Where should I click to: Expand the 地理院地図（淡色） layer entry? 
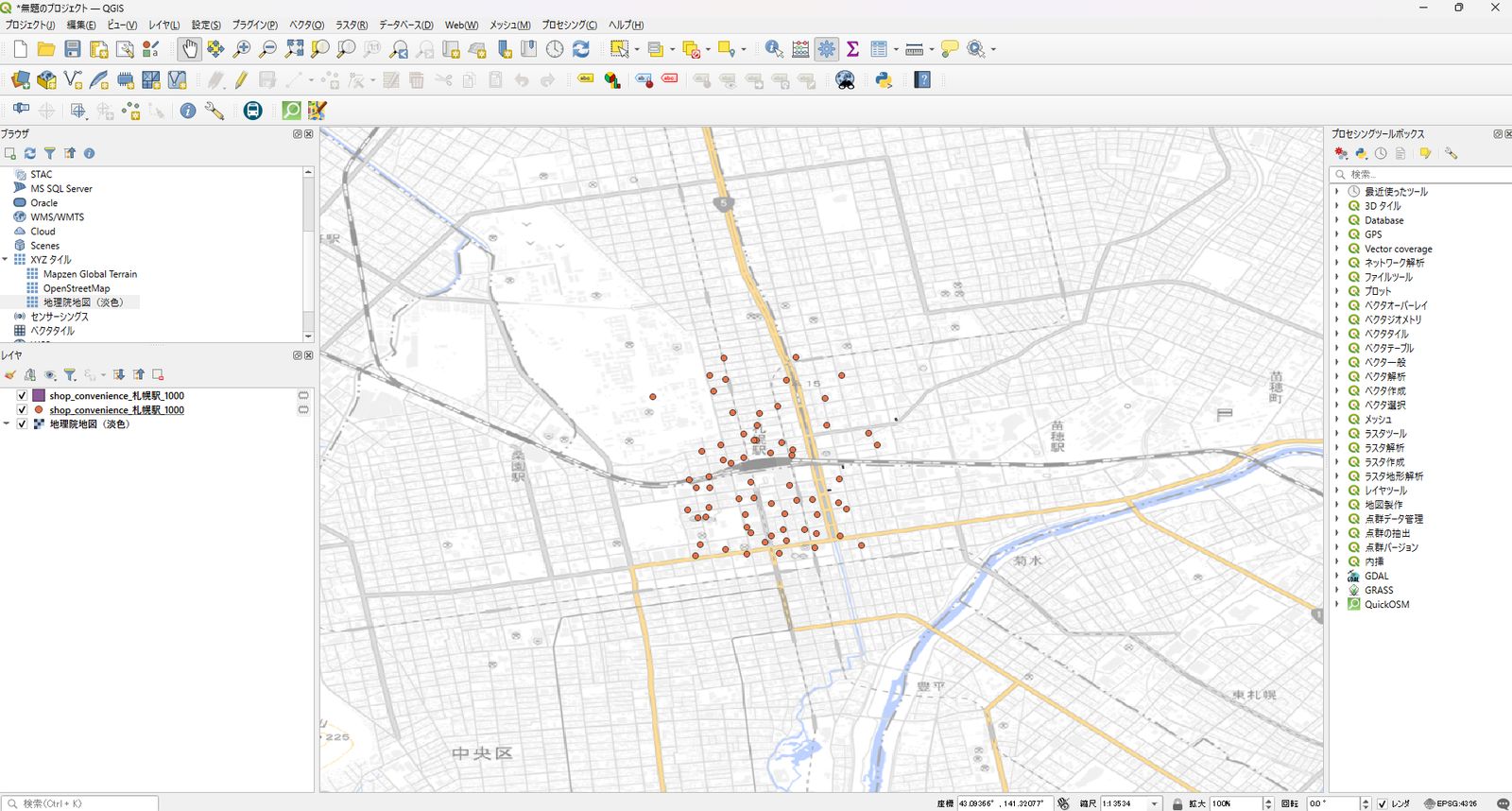pos(6,424)
